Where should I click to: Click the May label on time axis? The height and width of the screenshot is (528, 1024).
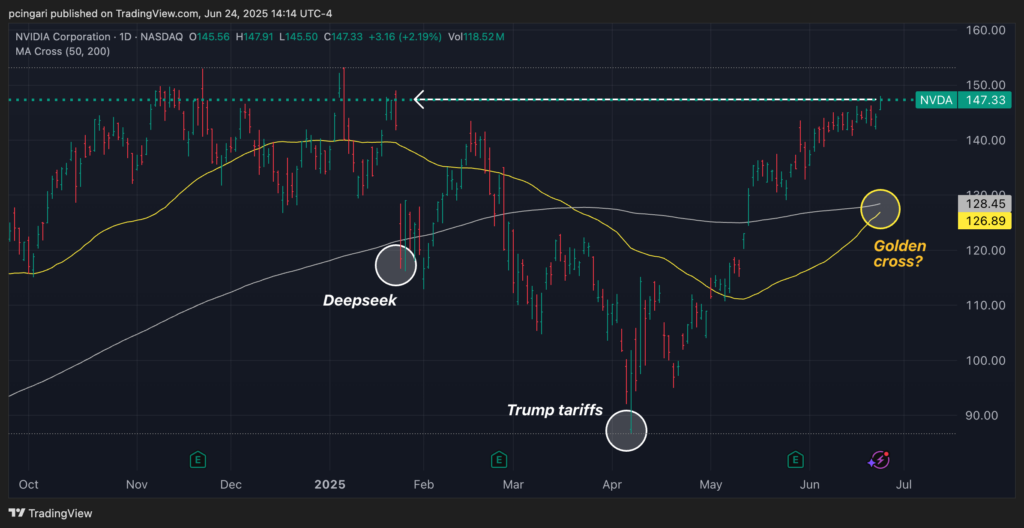[x=711, y=485]
